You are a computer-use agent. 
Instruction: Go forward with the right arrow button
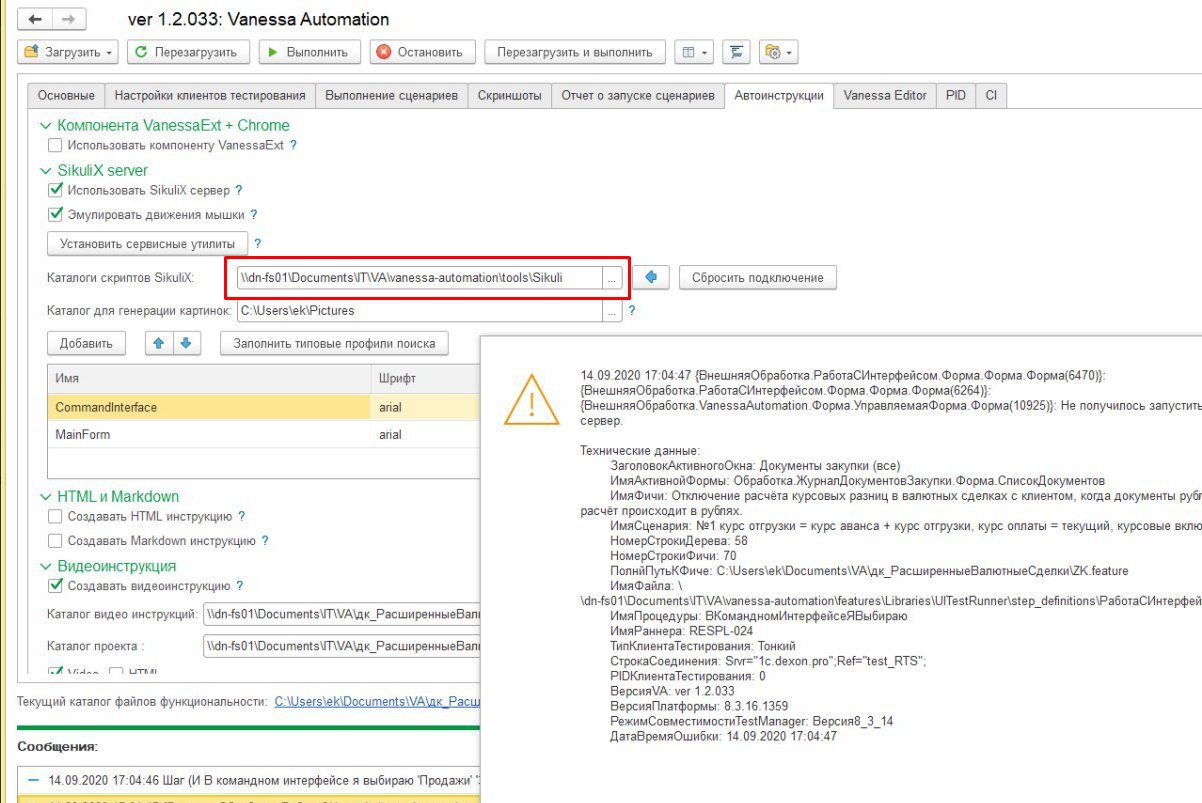click(67, 19)
